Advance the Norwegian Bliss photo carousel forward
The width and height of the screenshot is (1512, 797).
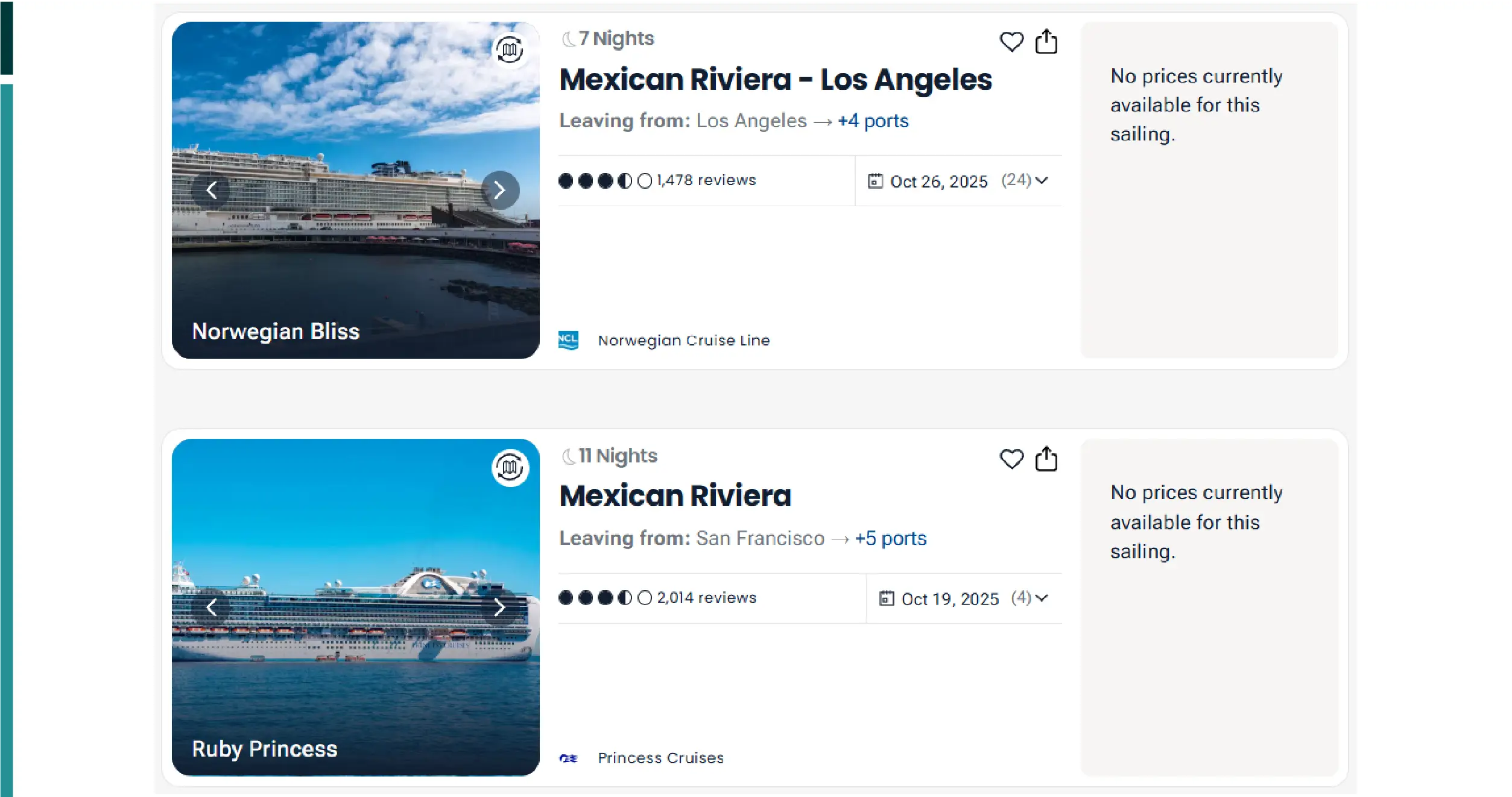500,189
